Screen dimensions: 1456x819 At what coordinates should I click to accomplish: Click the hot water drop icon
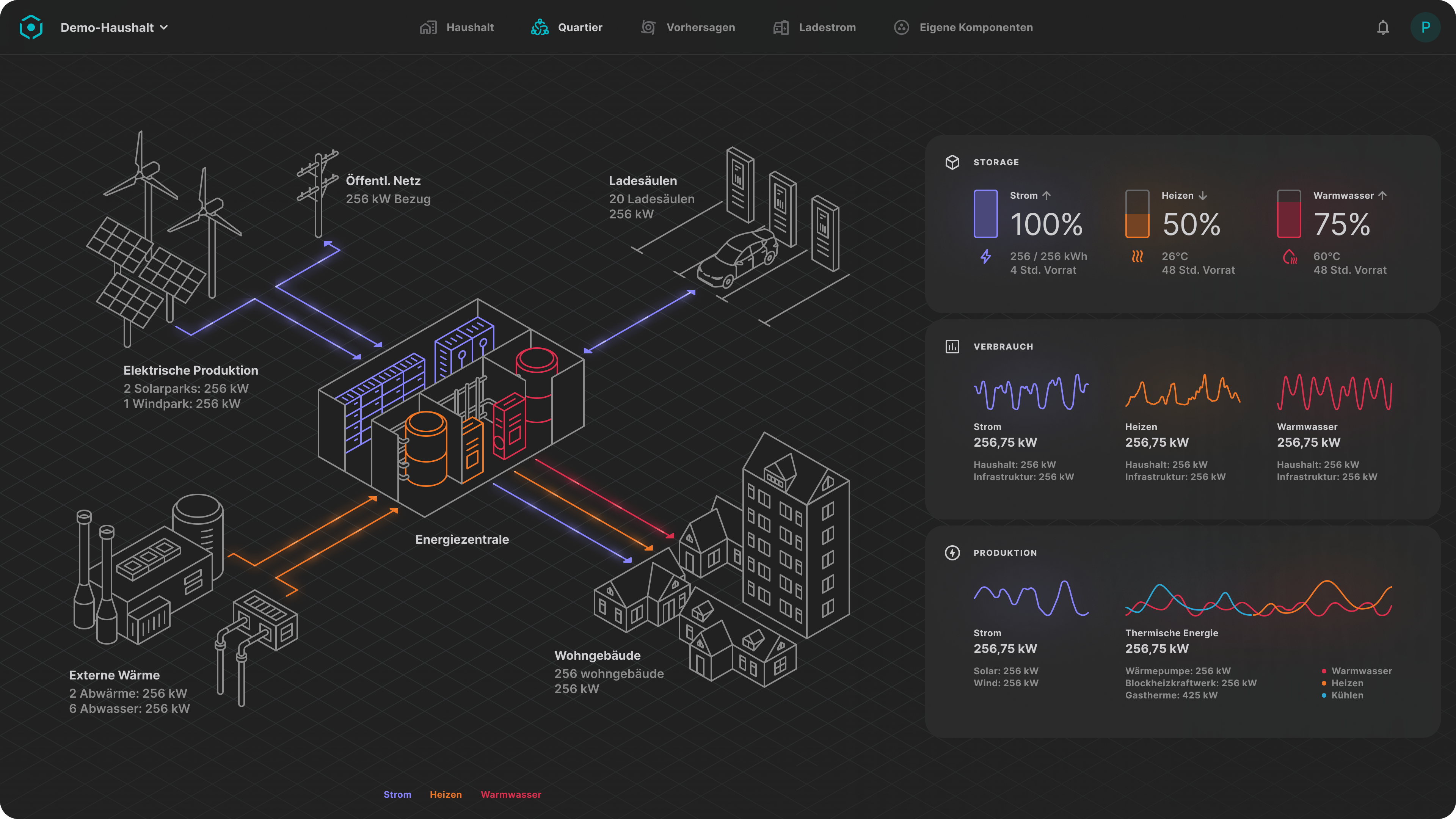(x=1290, y=257)
